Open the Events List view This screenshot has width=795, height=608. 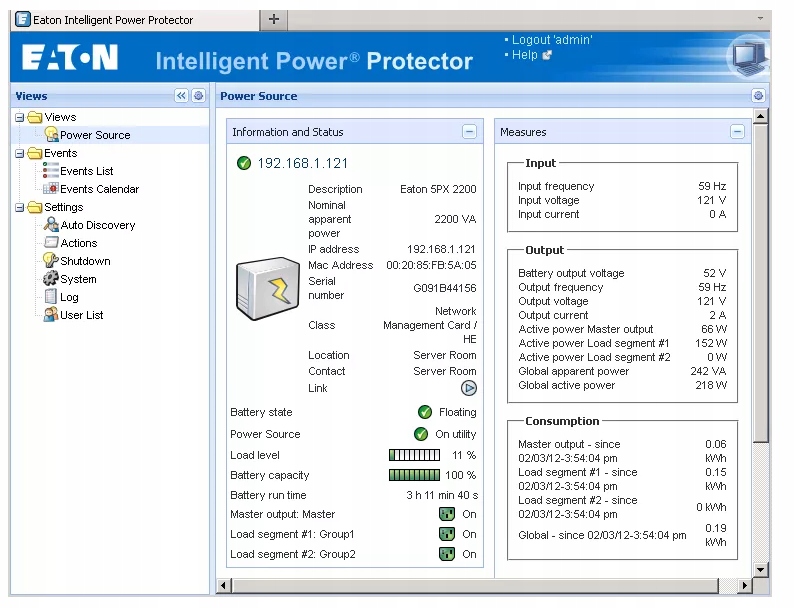[x=87, y=171]
